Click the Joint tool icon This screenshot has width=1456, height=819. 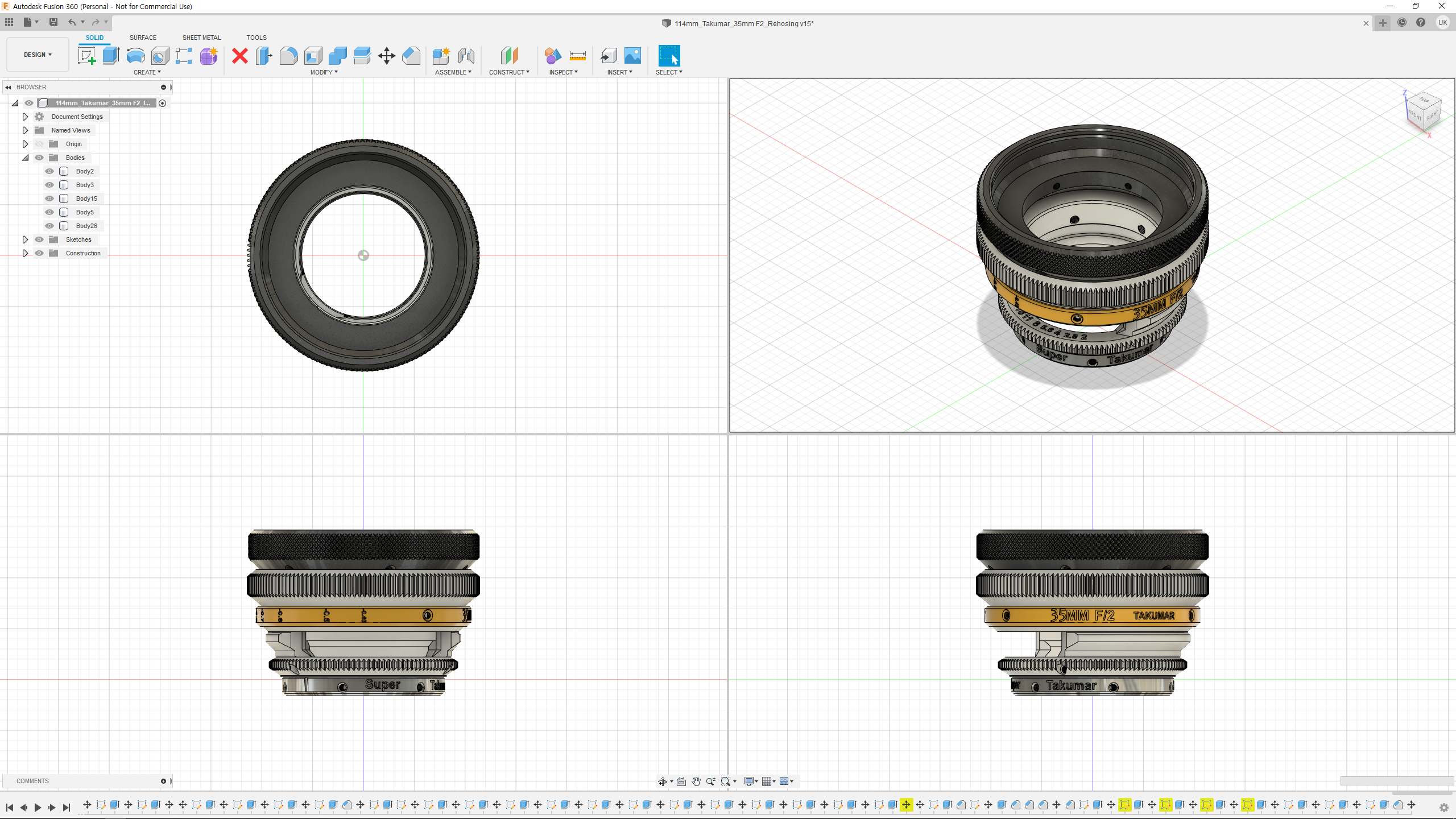pos(466,56)
